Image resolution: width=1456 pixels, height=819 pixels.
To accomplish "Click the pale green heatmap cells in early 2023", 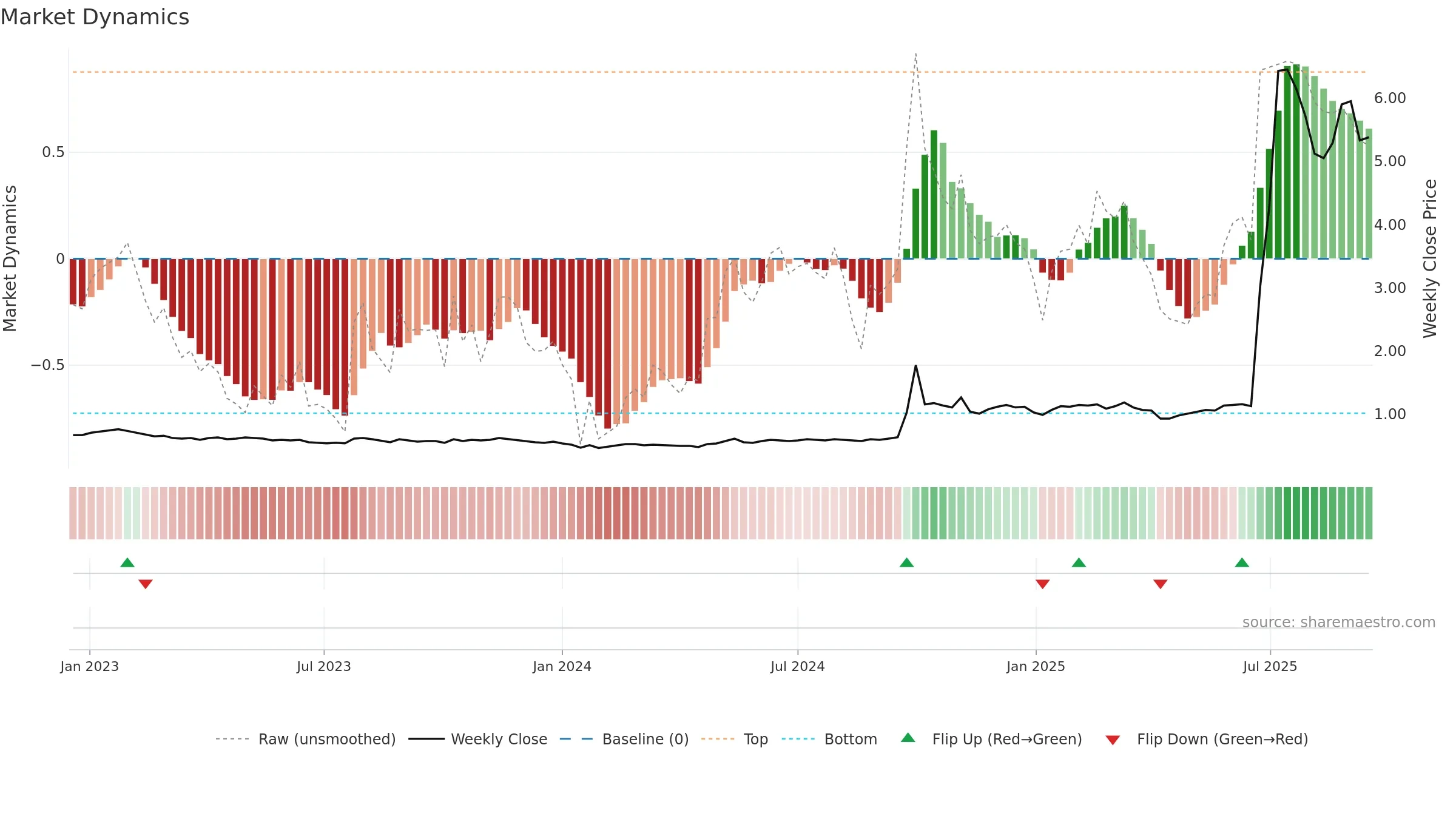I will pos(132,513).
